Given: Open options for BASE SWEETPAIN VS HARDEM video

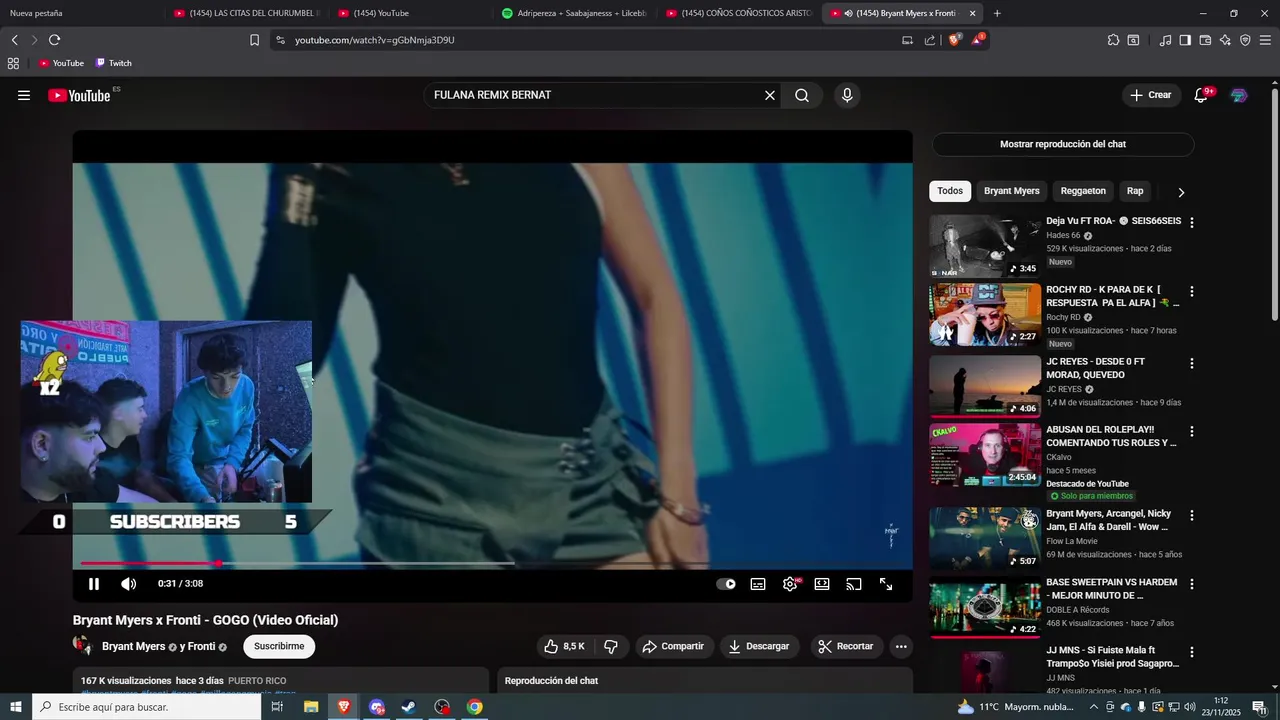Looking at the screenshot, I should point(1191,584).
